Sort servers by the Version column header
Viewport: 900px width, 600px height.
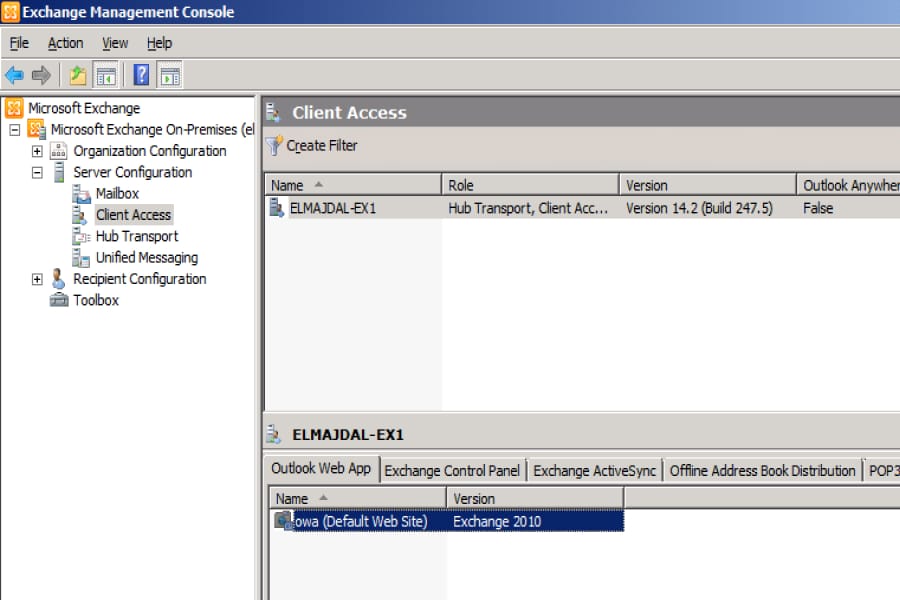tap(708, 185)
